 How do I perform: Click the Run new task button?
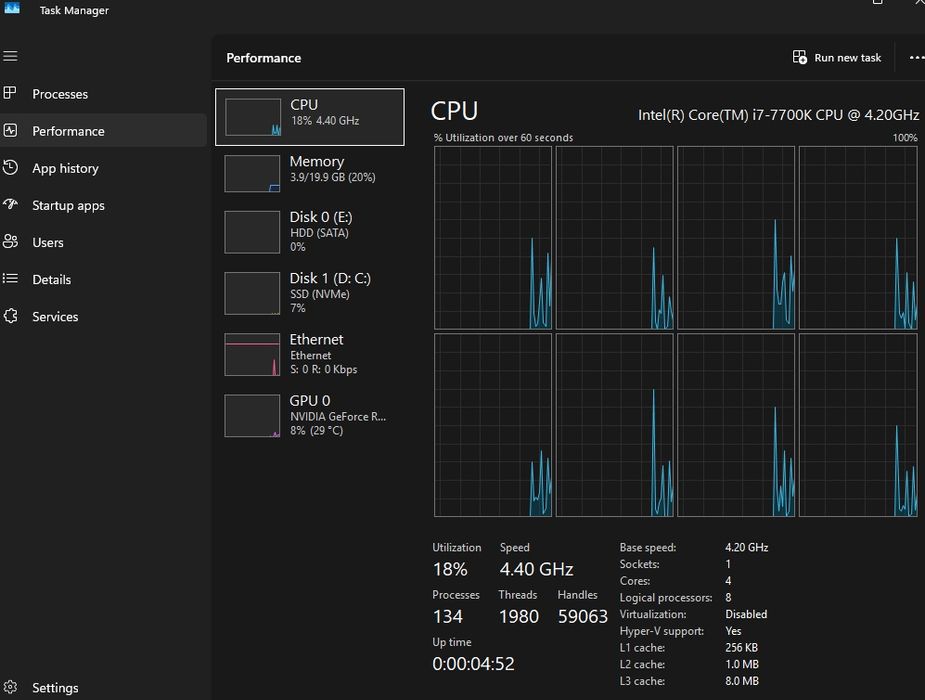pos(837,58)
